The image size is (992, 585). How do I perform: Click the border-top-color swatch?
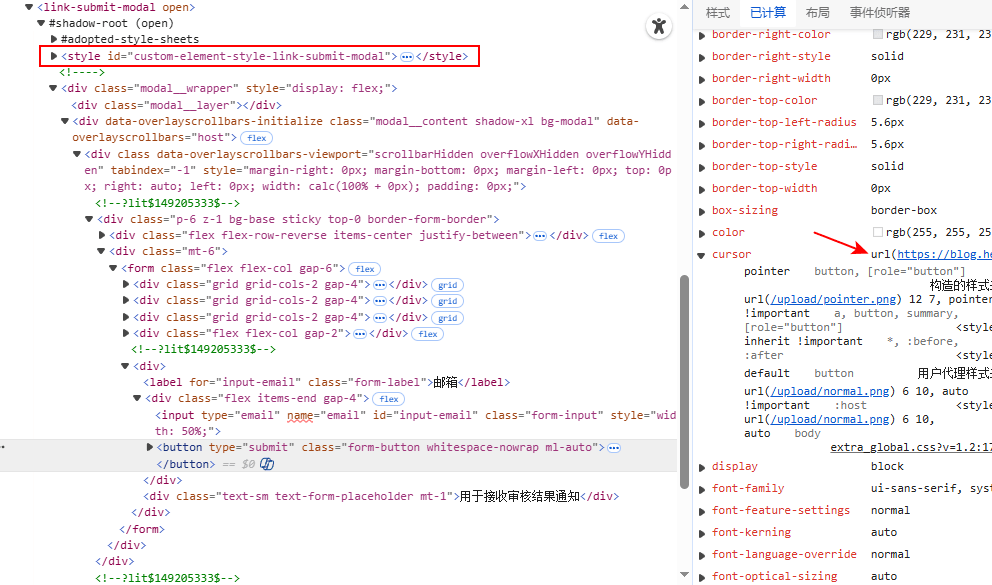click(x=878, y=101)
